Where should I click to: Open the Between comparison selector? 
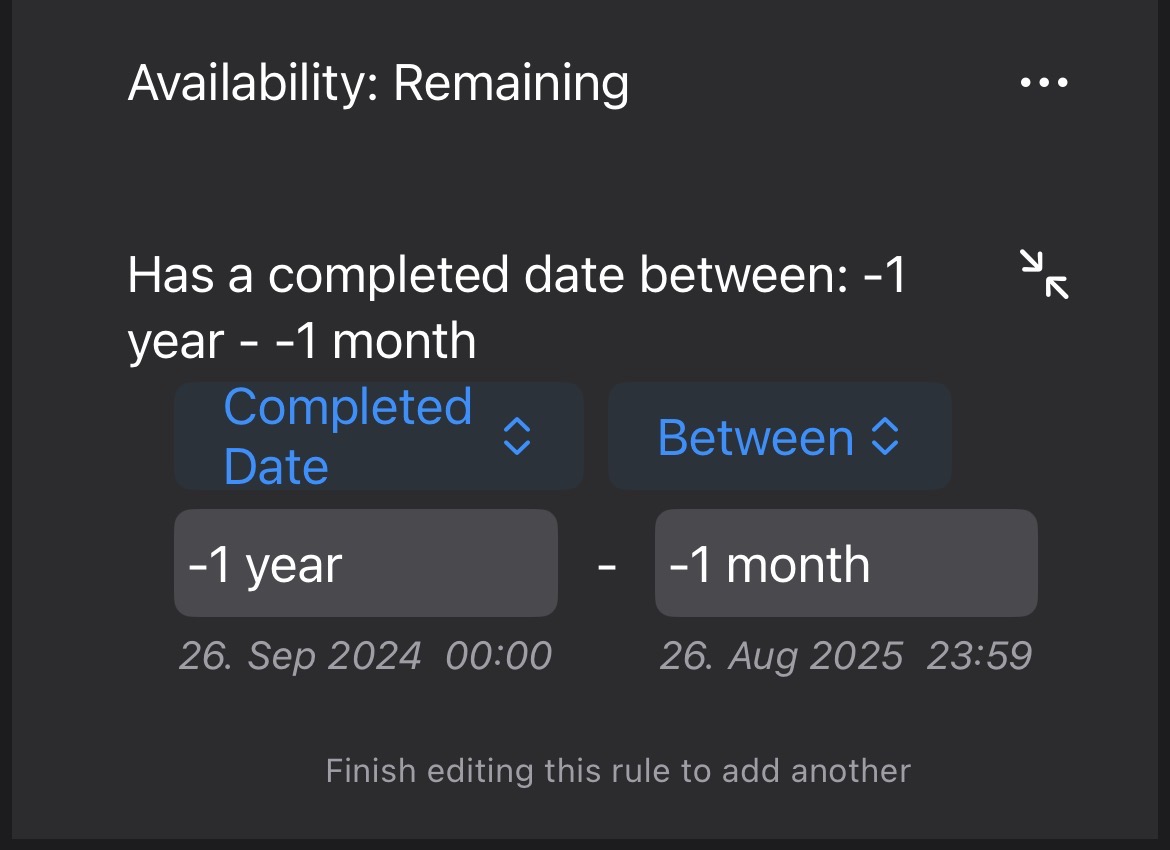pos(779,437)
